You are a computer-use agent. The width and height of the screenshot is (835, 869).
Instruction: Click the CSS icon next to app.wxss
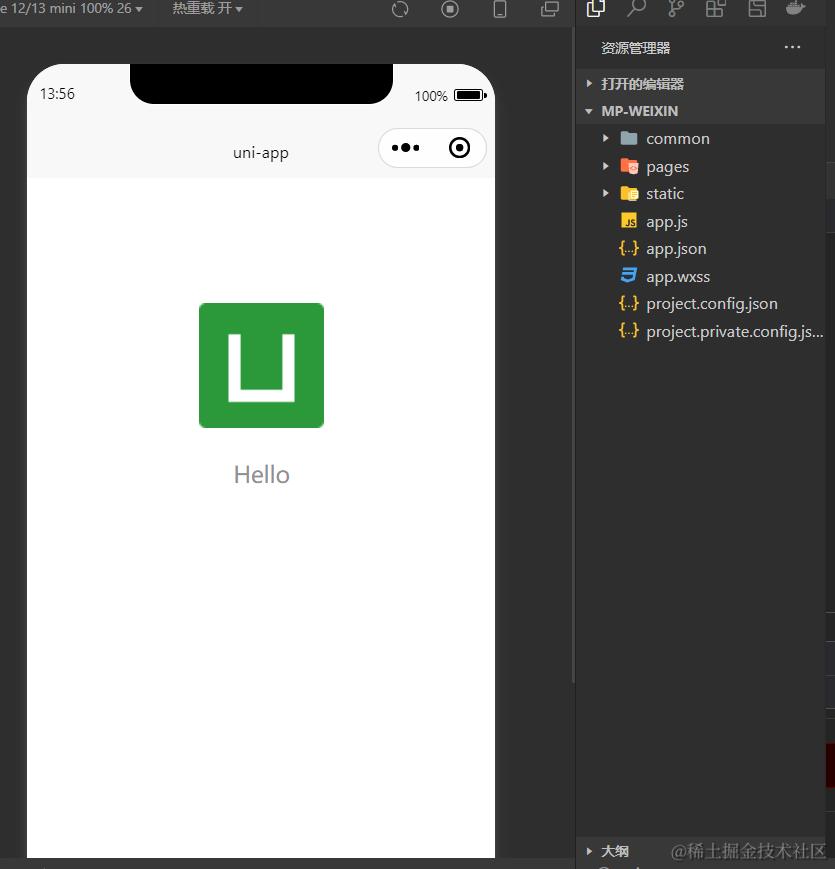[x=629, y=275]
